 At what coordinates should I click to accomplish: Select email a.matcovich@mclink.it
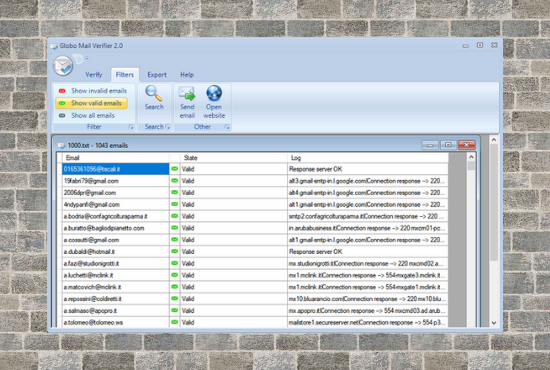point(116,287)
